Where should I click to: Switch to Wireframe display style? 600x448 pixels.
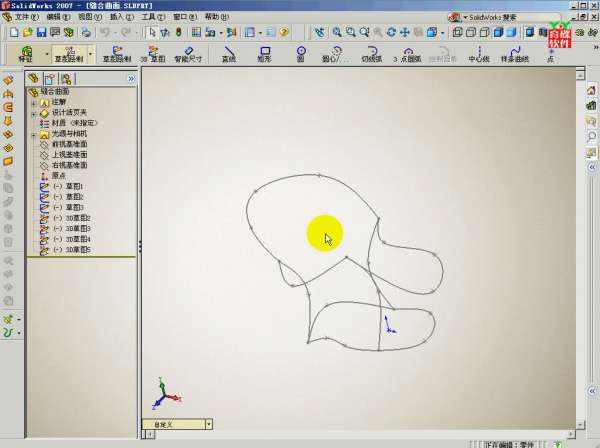pos(457,33)
